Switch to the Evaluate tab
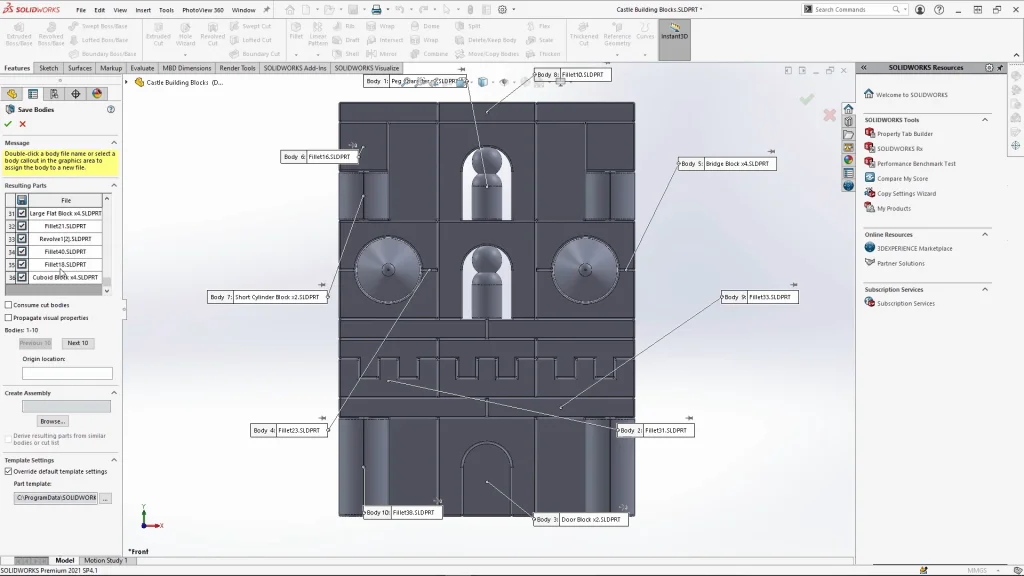This screenshot has height=576, width=1024. (x=142, y=68)
